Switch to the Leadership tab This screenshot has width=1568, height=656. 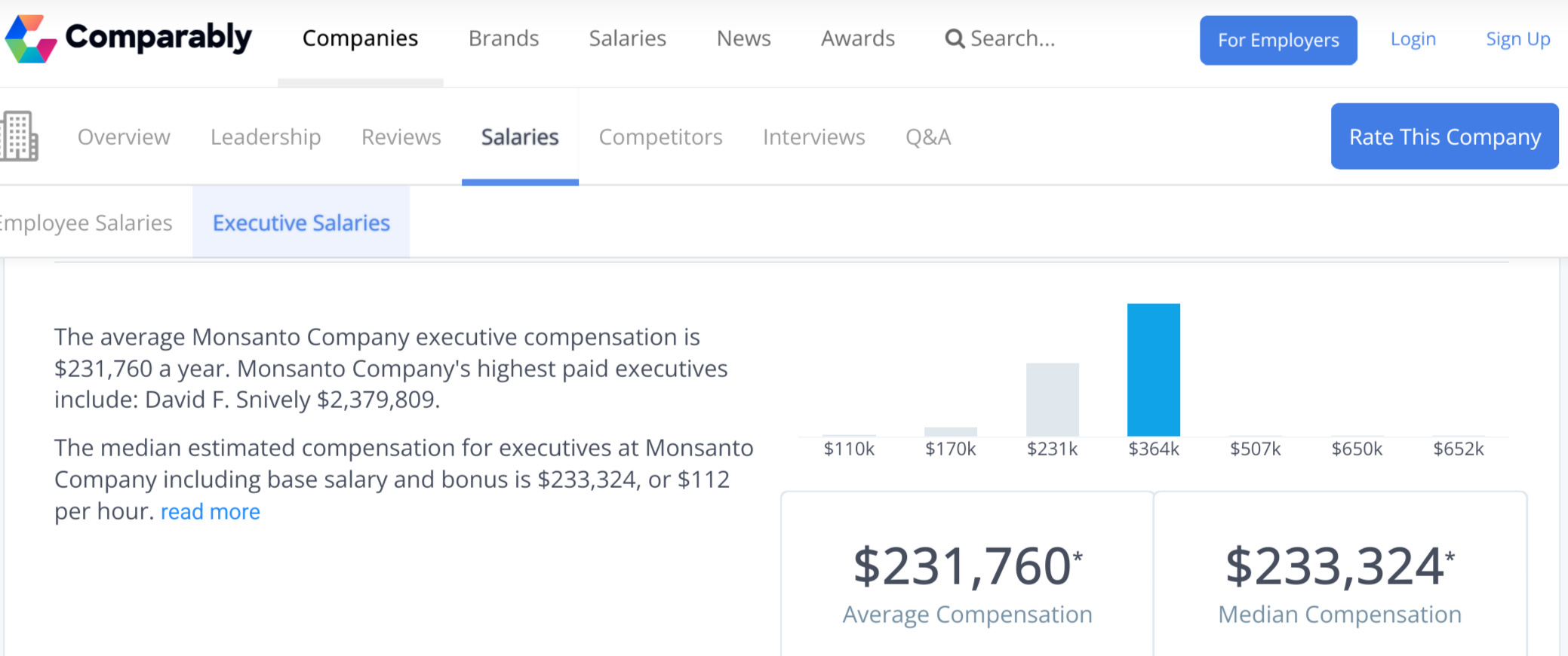[x=266, y=137]
